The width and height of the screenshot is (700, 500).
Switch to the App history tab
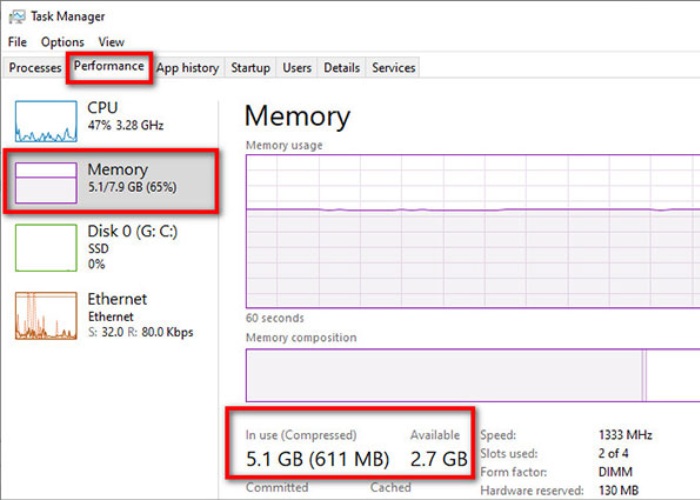pos(187,68)
